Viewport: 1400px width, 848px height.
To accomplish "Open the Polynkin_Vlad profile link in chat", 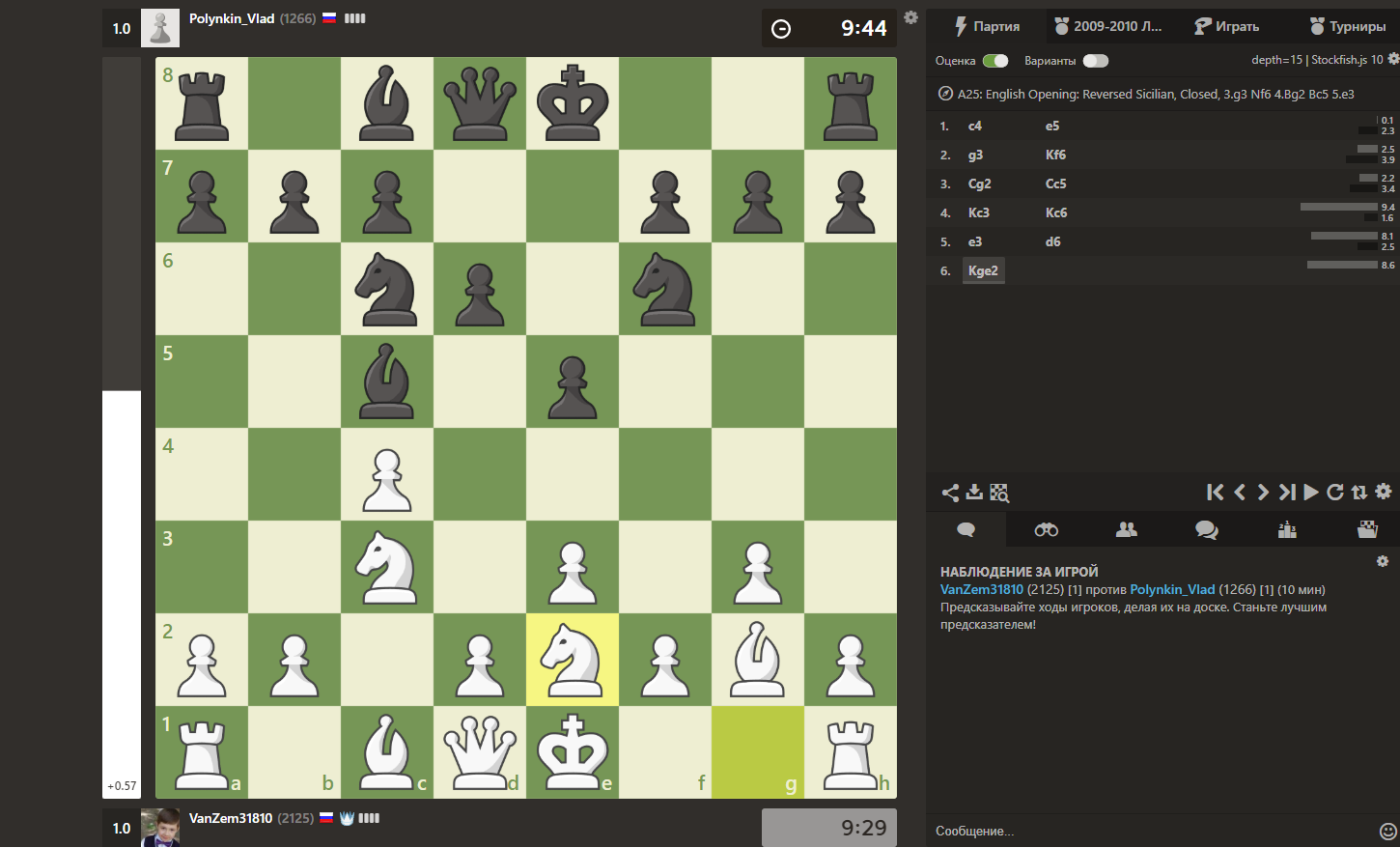I will pyautogui.click(x=1172, y=589).
